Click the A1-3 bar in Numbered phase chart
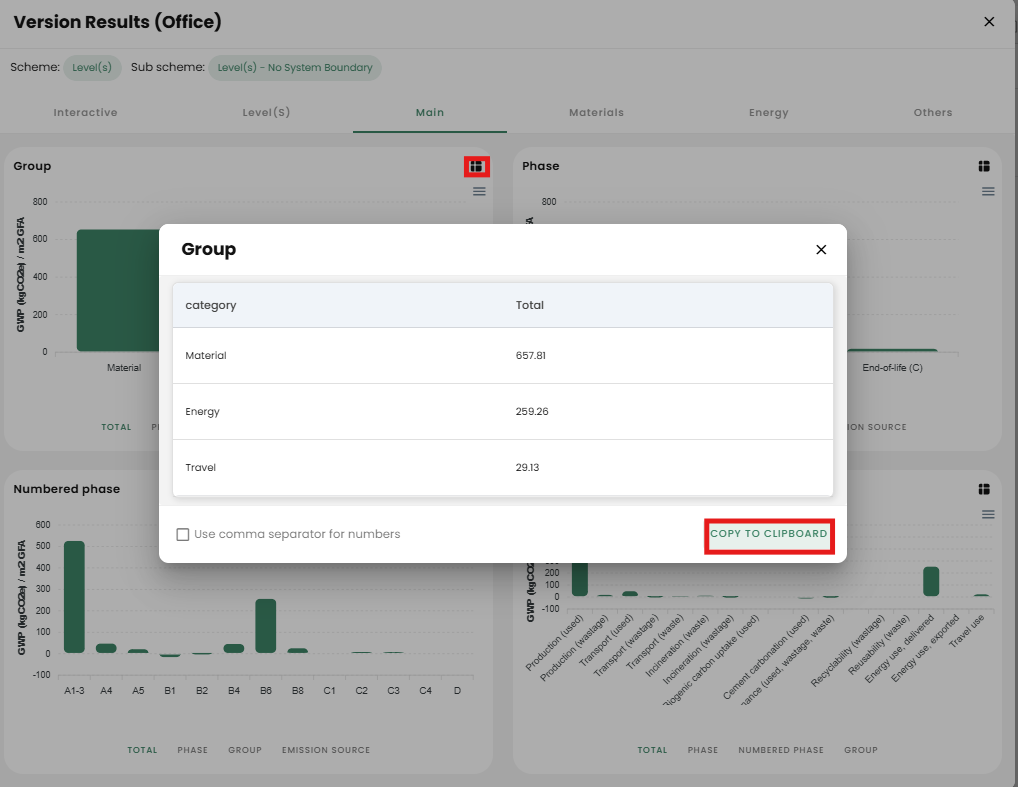 point(74,597)
